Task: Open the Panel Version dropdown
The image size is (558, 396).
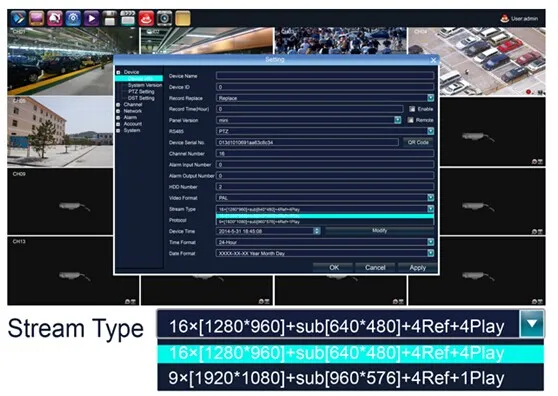Action: (x=398, y=120)
